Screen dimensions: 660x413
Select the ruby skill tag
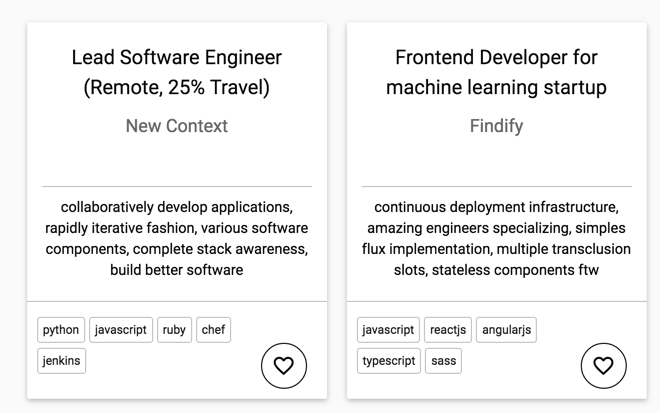point(174,330)
